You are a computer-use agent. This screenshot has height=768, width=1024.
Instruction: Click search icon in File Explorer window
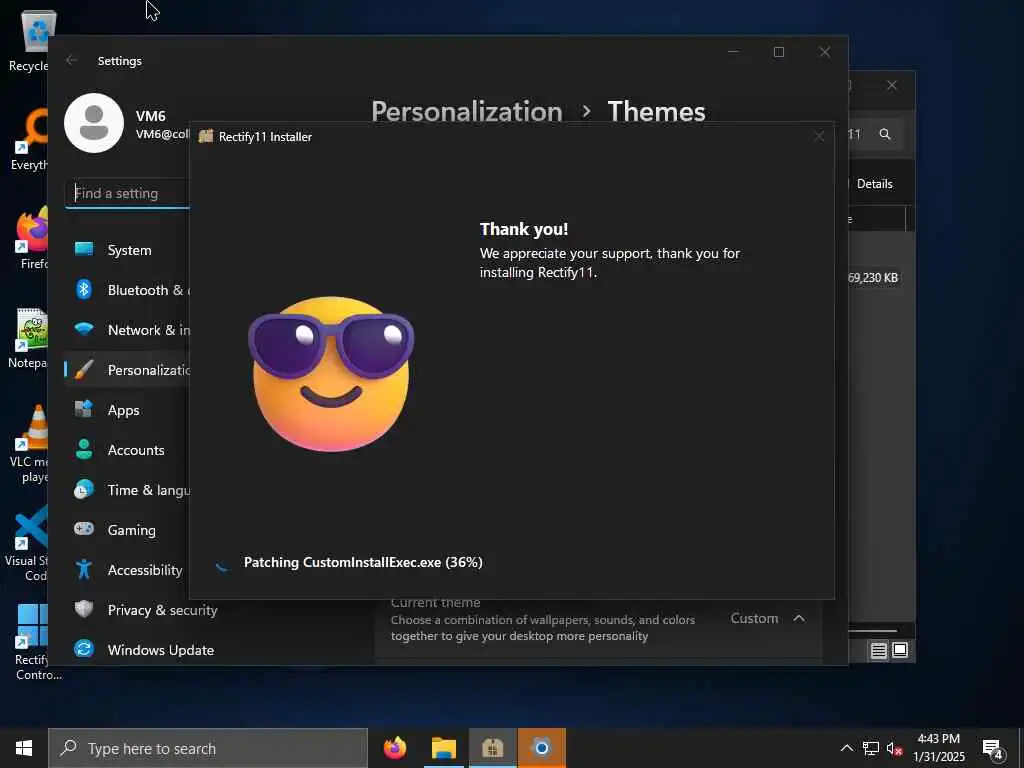click(885, 134)
